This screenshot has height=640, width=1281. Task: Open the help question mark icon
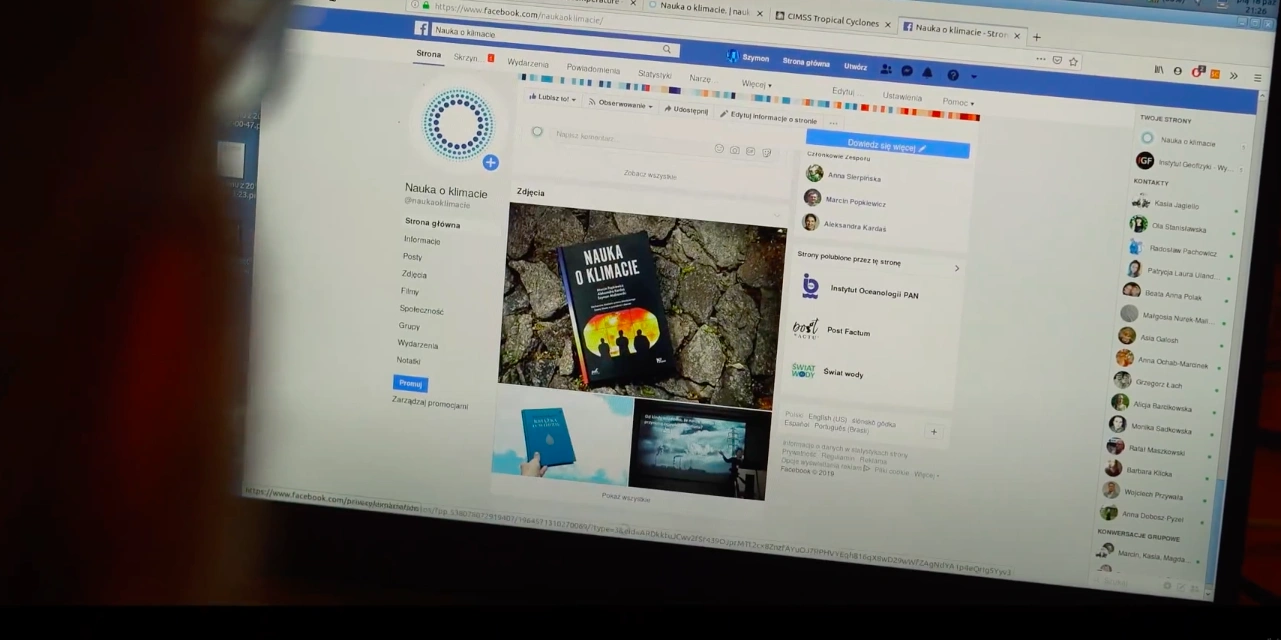pos(953,74)
